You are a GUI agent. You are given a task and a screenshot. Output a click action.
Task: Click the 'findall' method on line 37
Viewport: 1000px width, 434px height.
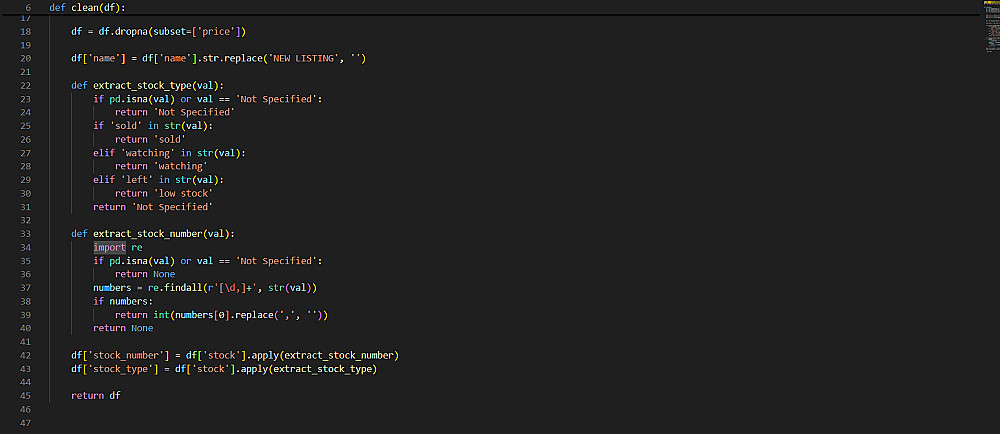(x=186, y=288)
